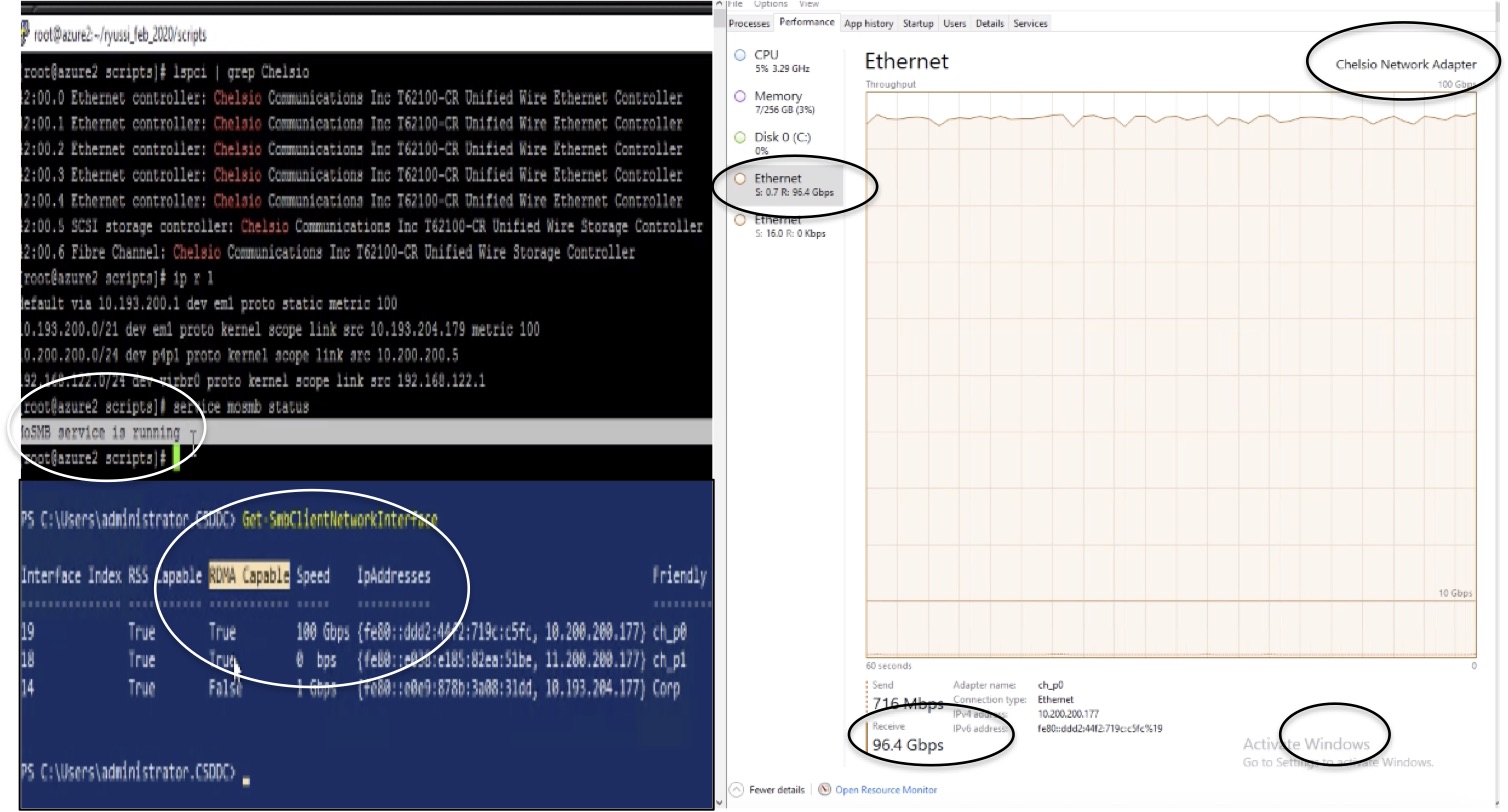Click the 'default via 10.193.200.1' route line
Image resolution: width=1508 pixels, height=812 pixels.
pyautogui.click(x=209, y=304)
